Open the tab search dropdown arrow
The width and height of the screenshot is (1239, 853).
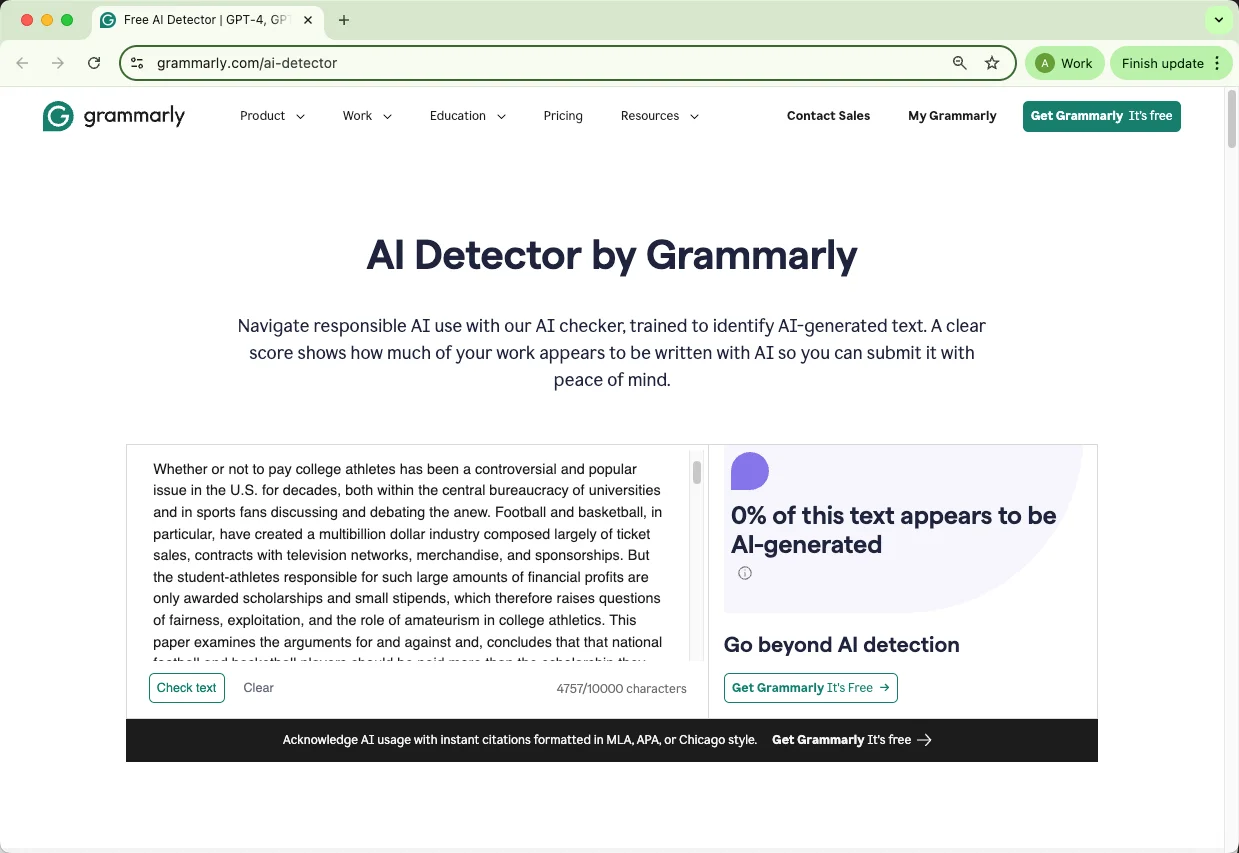click(x=1218, y=20)
